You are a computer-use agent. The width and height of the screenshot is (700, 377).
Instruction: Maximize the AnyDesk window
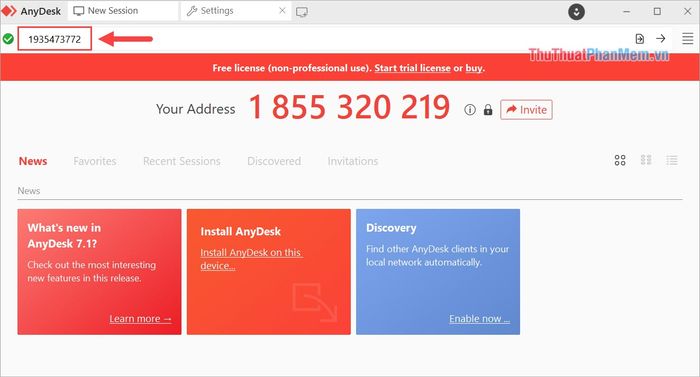point(657,12)
